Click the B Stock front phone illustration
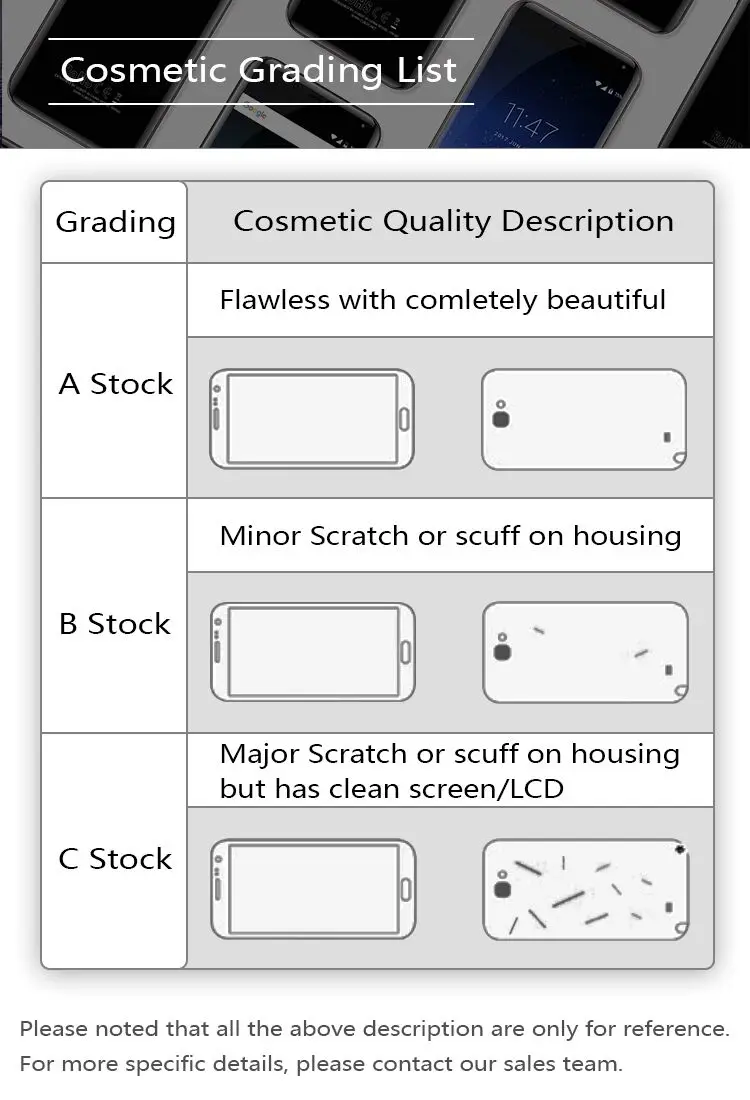This screenshot has height=1100, width=750. pos(313,652)
